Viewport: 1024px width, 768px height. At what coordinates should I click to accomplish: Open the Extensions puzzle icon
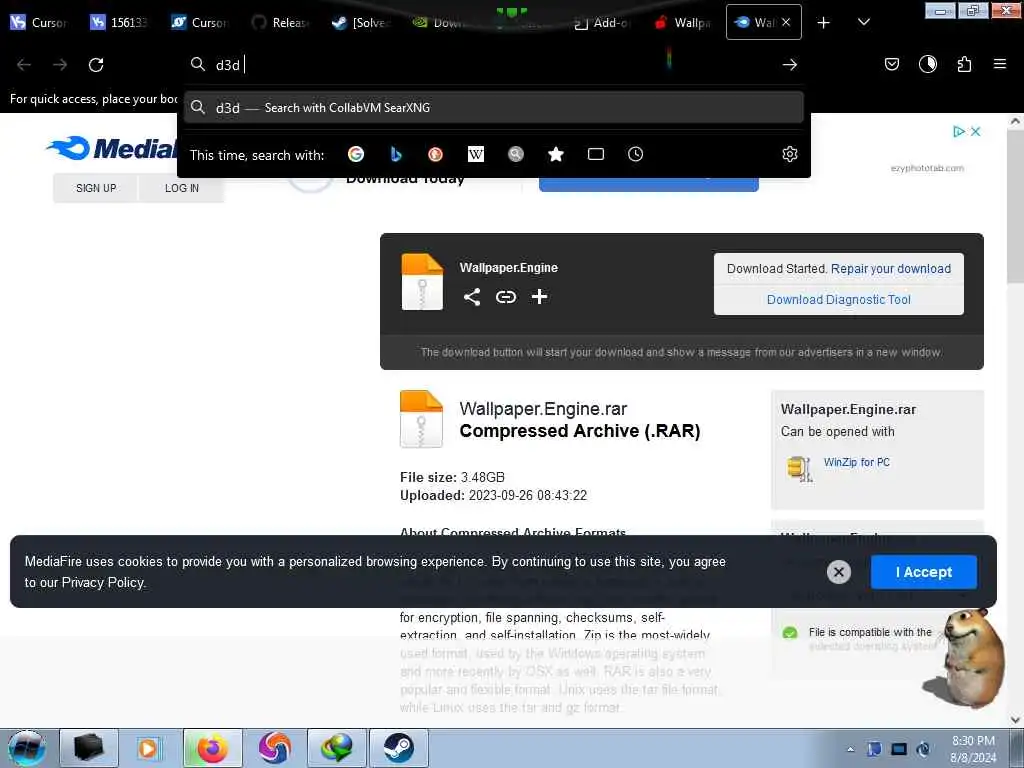click(964, 64)
